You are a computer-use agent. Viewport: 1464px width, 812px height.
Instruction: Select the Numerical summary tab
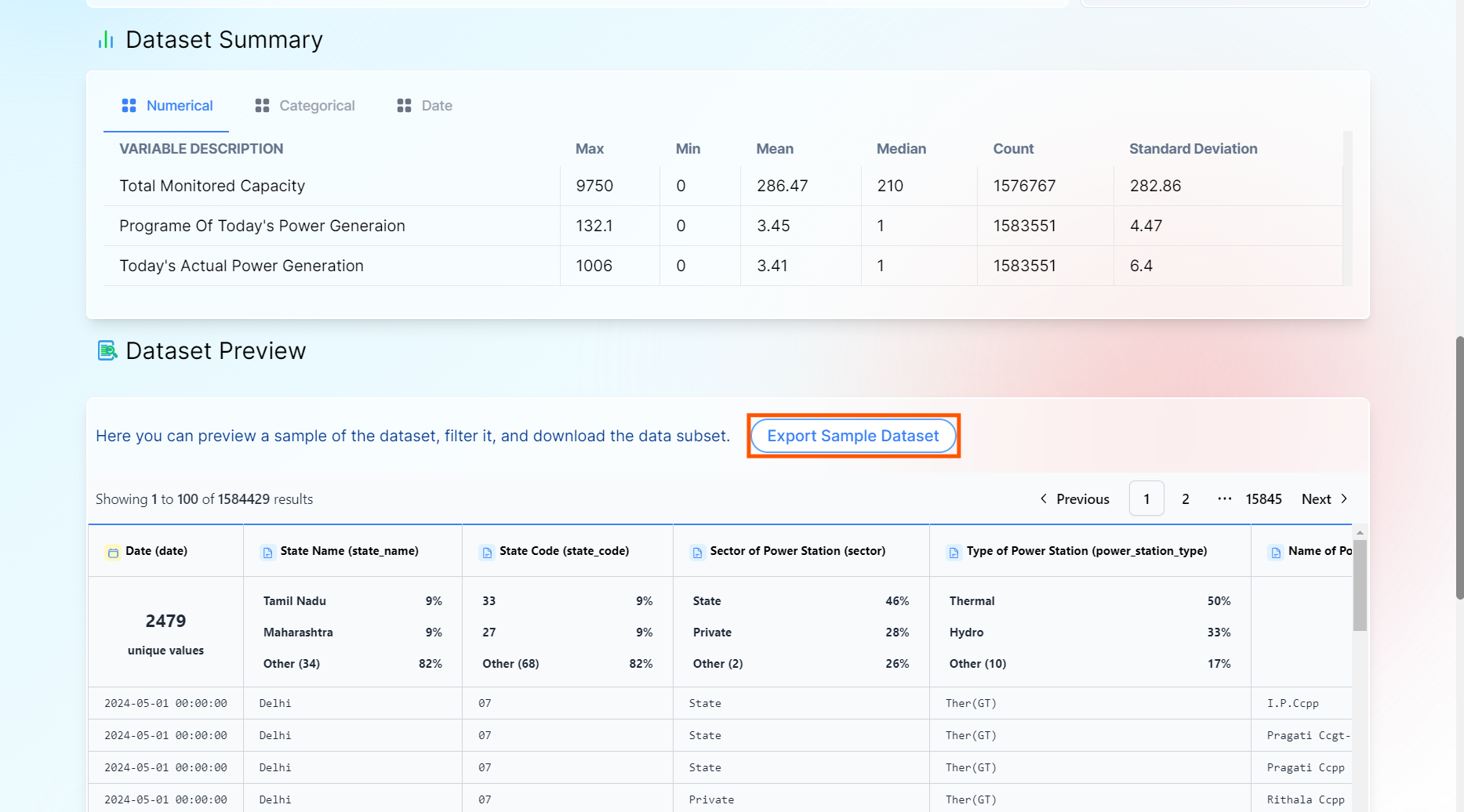pos(179,106)
